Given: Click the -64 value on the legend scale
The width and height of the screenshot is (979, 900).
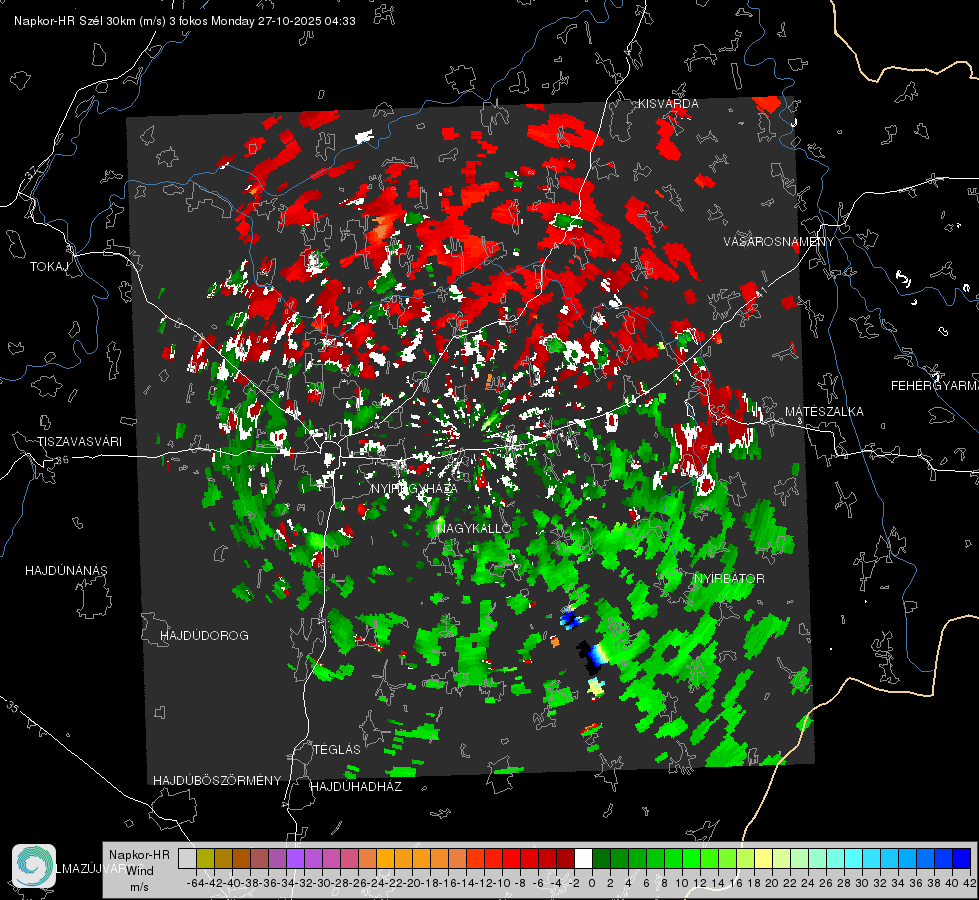Looking at the screenshot, I should point(195,883).
